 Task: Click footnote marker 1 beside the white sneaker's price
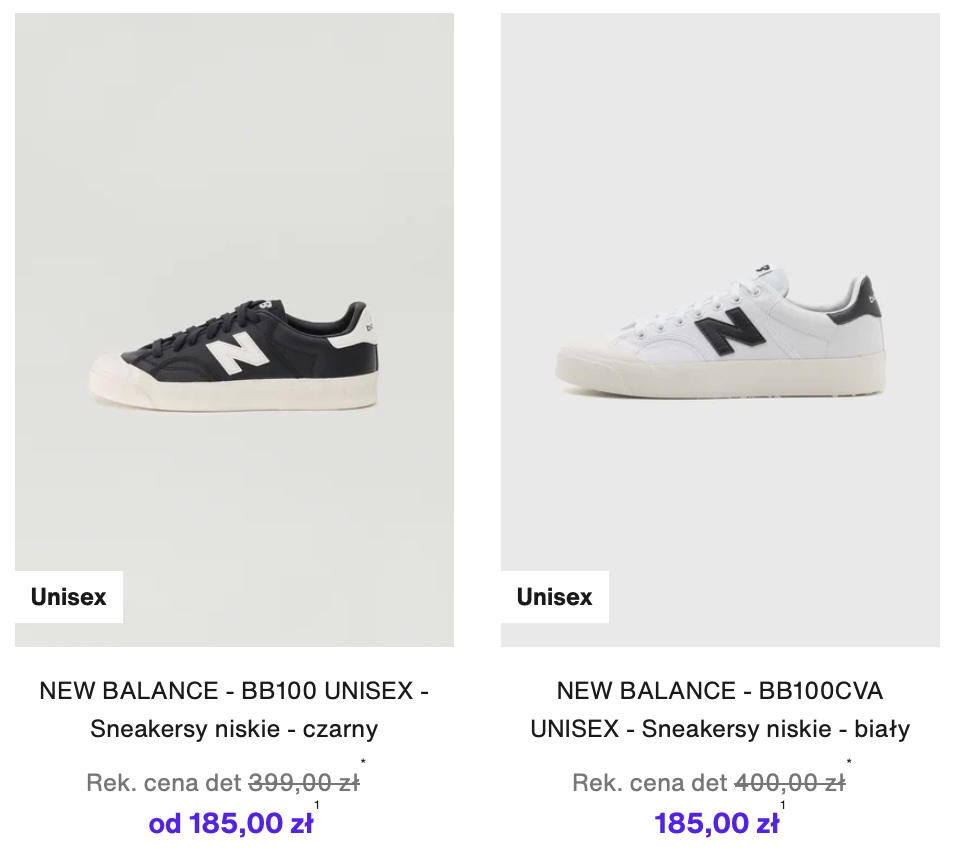pyautogui.click(x=783, y=805)
